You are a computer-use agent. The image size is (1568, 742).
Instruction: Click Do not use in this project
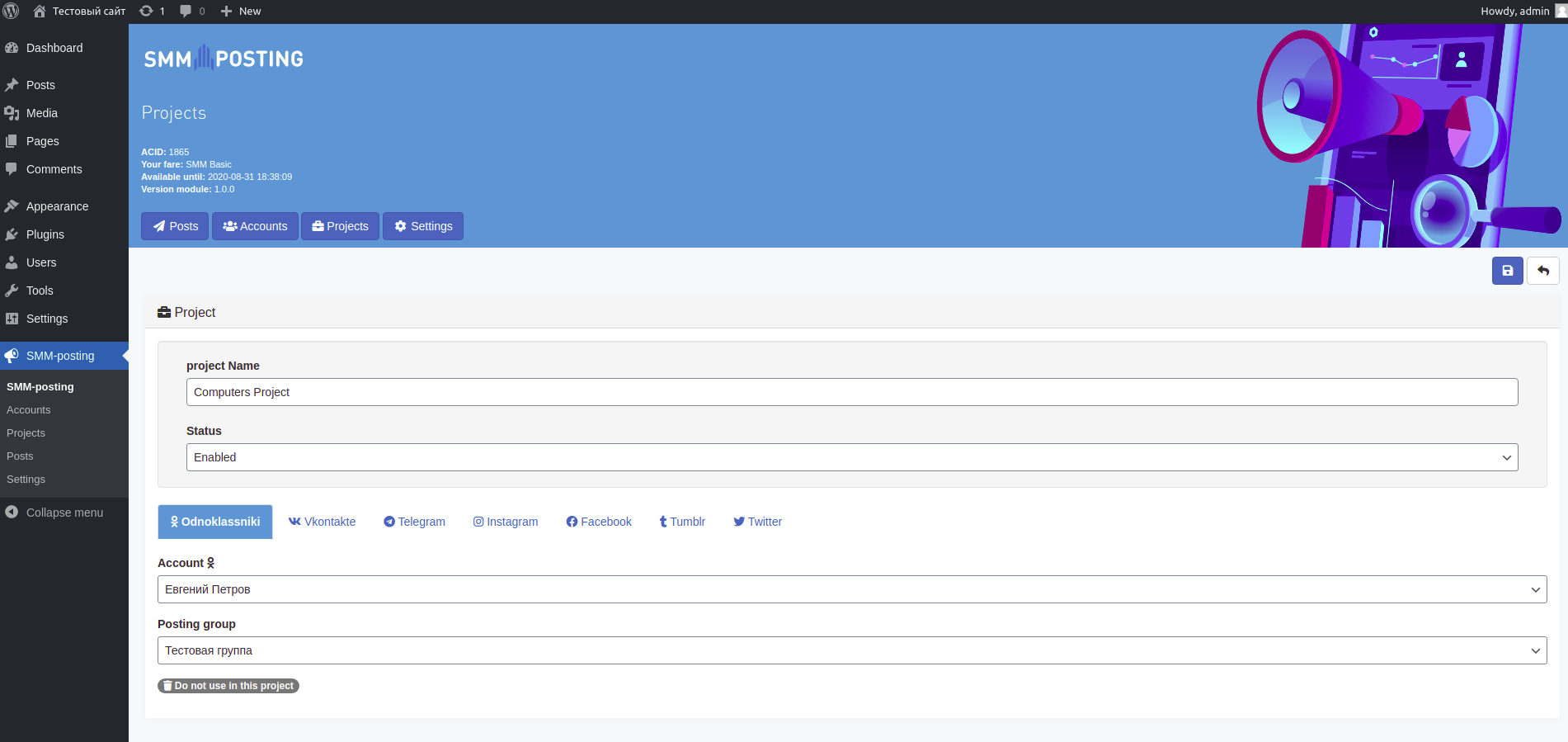tap(228, 686)
